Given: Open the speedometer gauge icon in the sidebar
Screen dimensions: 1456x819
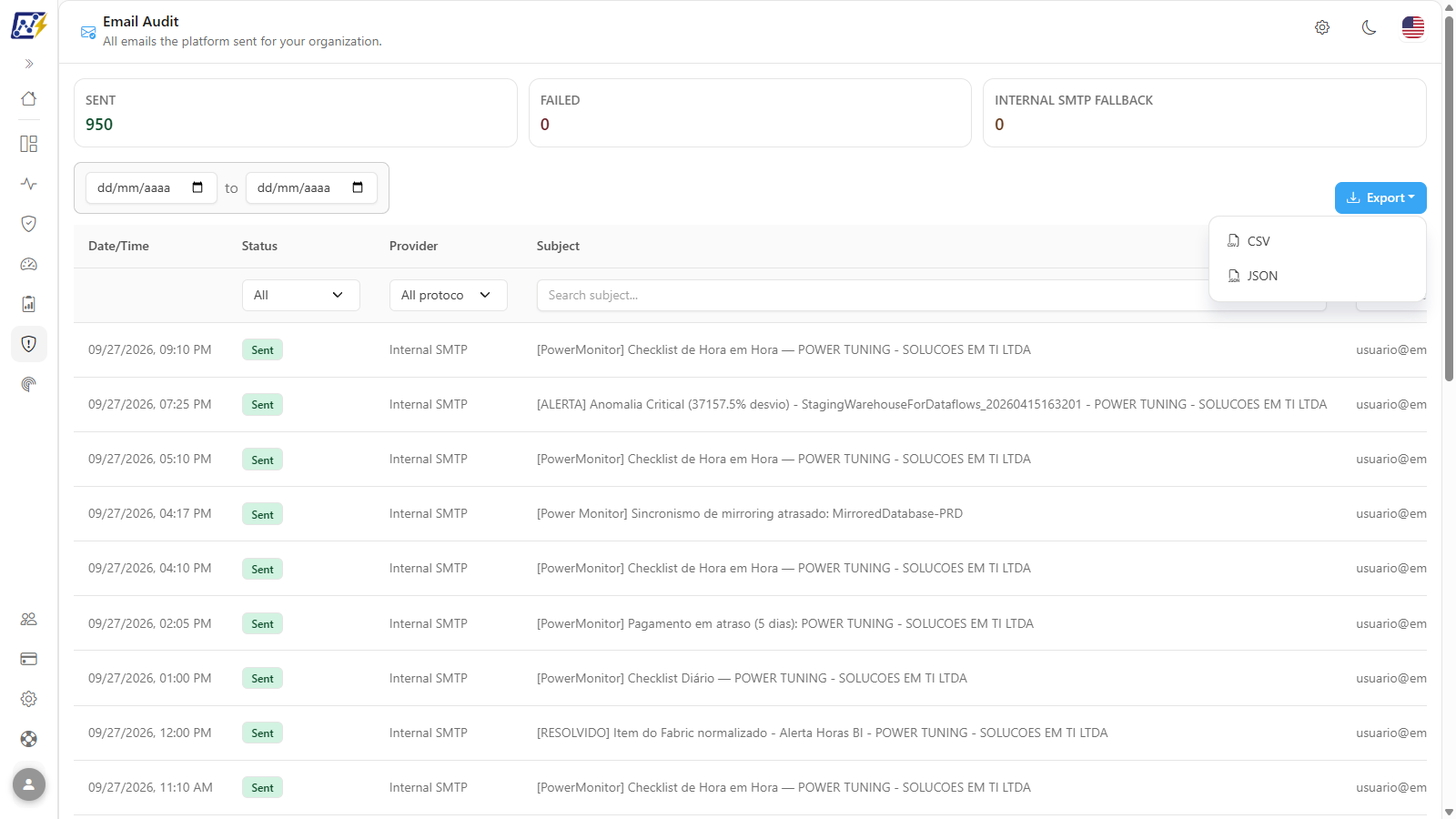Looking at the screenshot, I should point(29,264).
